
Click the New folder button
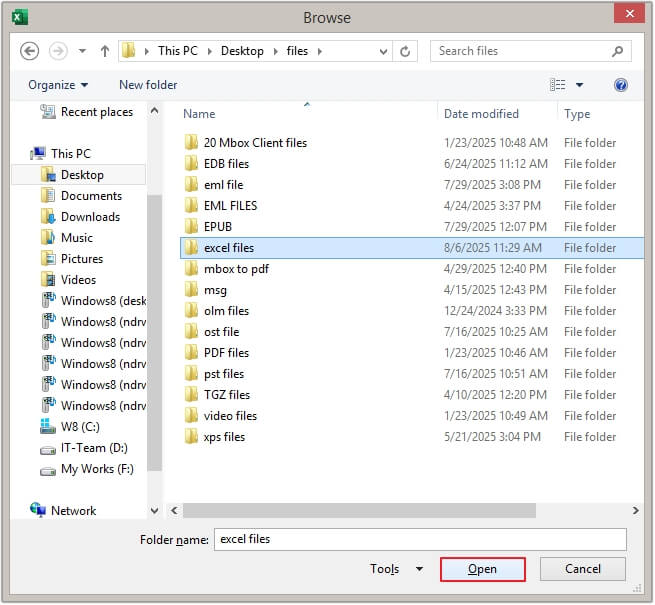(x=148, y=85)
